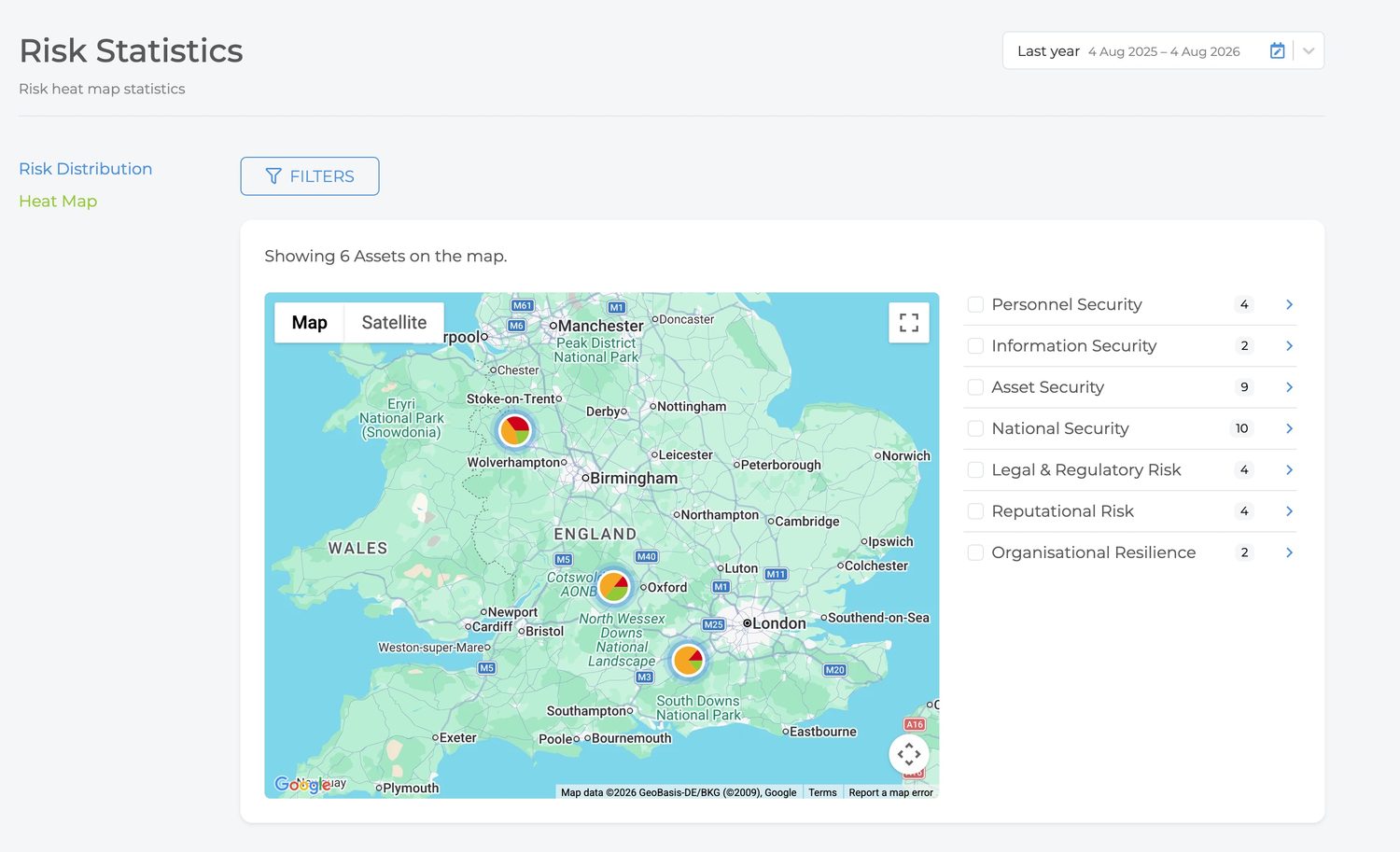
Task: Click Manchester label on the map
Action: click(x=600, y=326)
